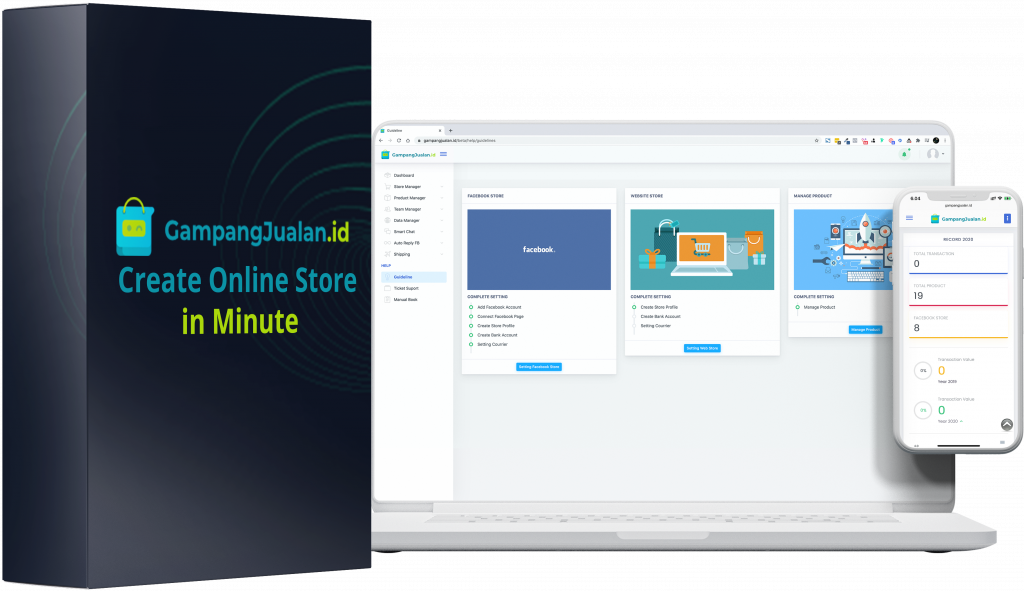Tap the scroll-to-top arrow on the phone
Screen dimensions: 1024x592
(x=1006, y=424)
